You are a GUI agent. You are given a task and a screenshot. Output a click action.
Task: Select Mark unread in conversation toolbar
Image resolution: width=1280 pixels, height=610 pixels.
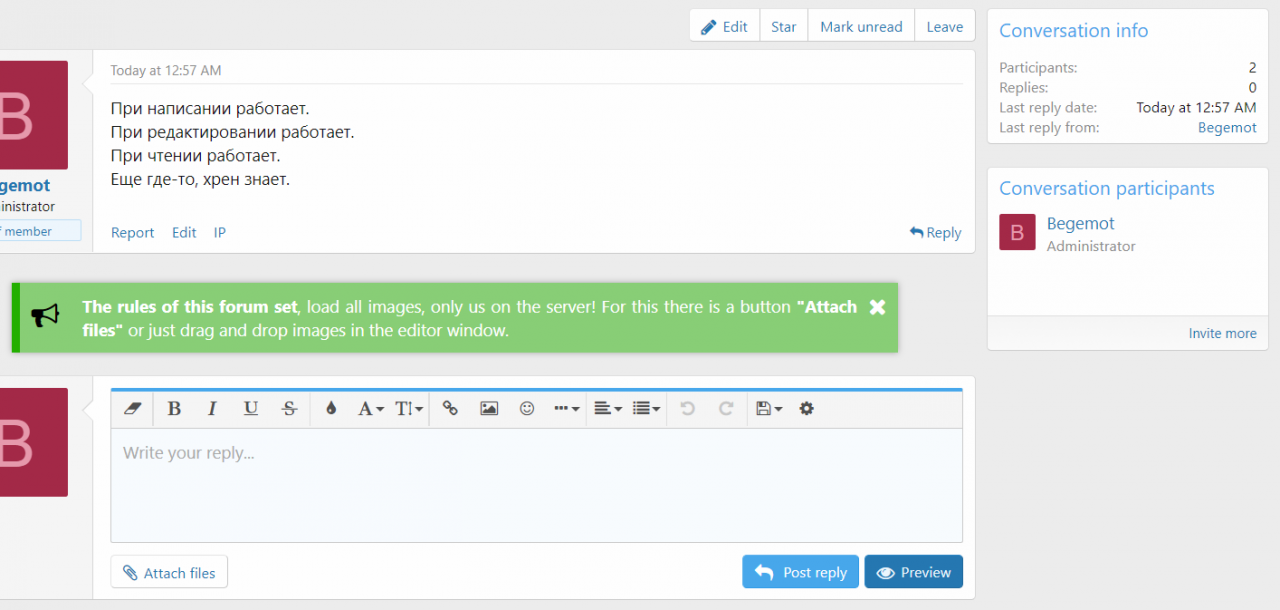861,27
